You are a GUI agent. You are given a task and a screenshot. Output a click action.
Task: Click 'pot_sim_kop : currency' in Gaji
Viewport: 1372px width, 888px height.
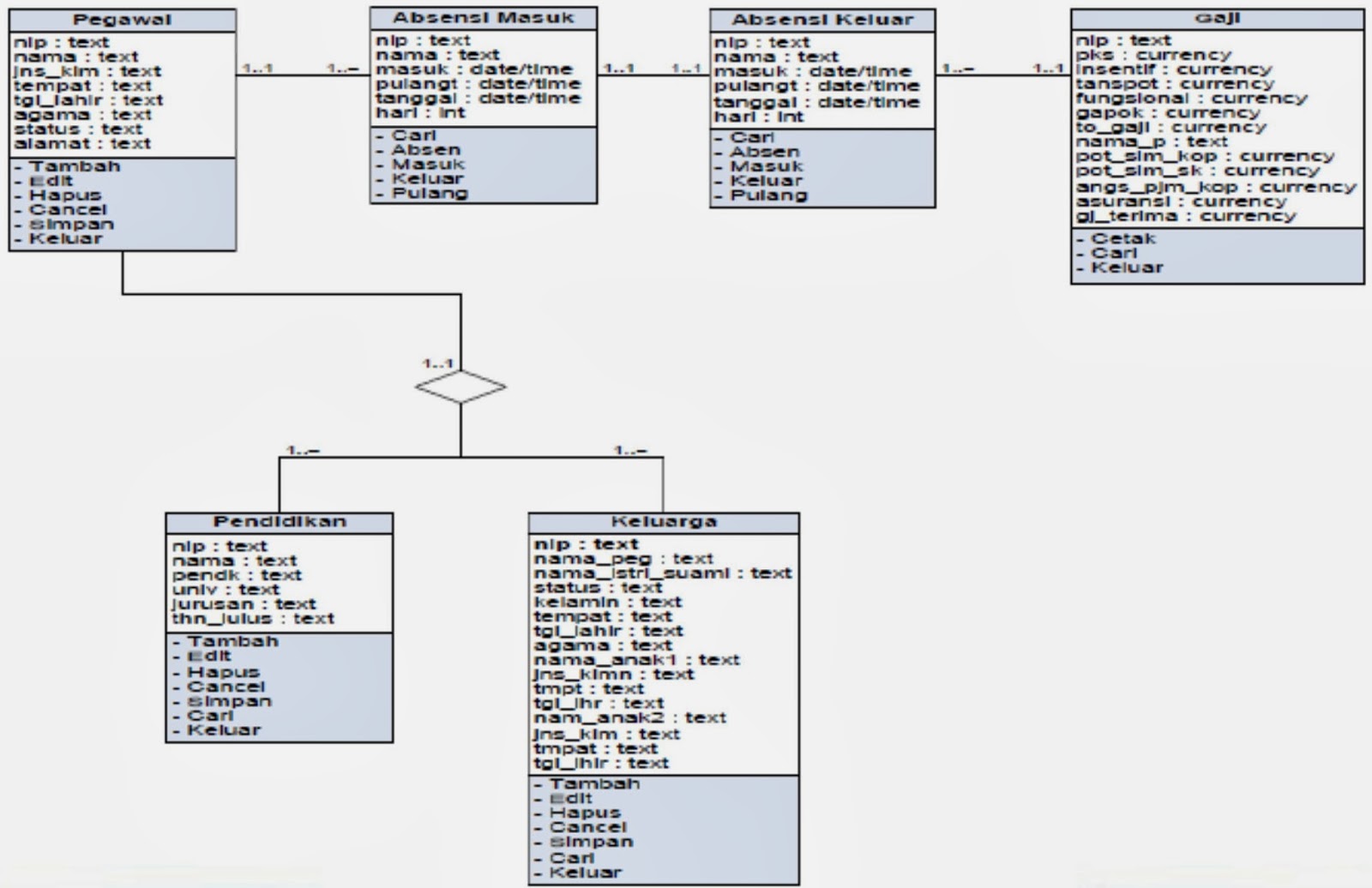pos(1205,157)
